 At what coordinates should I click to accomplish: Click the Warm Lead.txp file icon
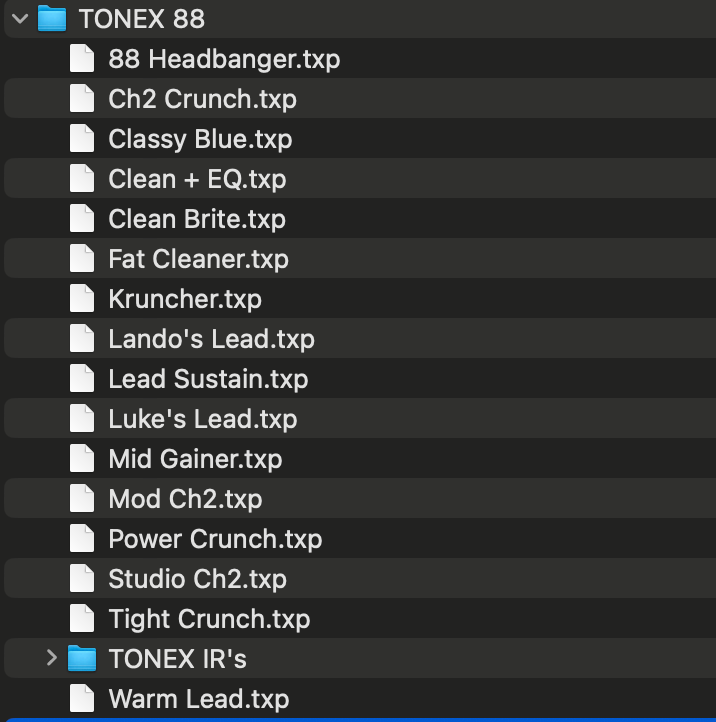pos(82,698)
